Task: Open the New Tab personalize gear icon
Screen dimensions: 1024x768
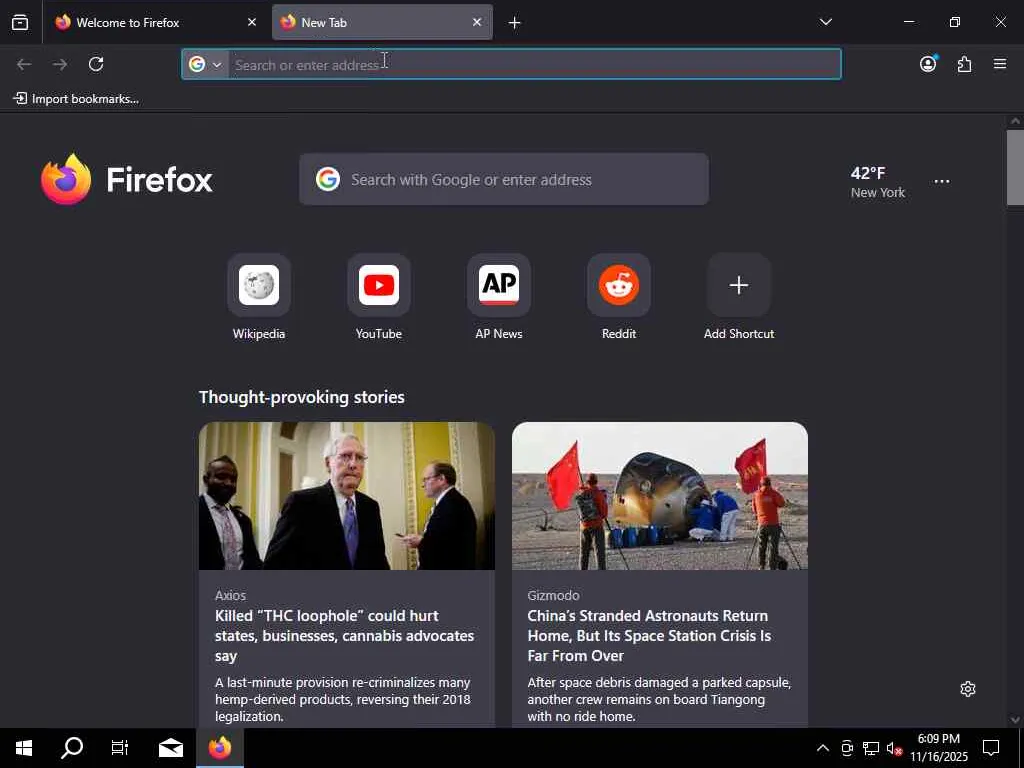Action: [x=968, y=689]
